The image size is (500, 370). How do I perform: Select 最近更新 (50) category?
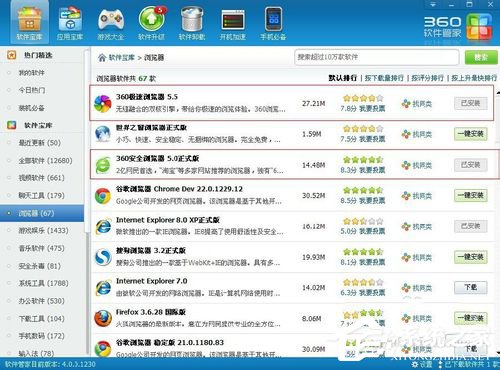pyautogui.click(x=39, y=143)
